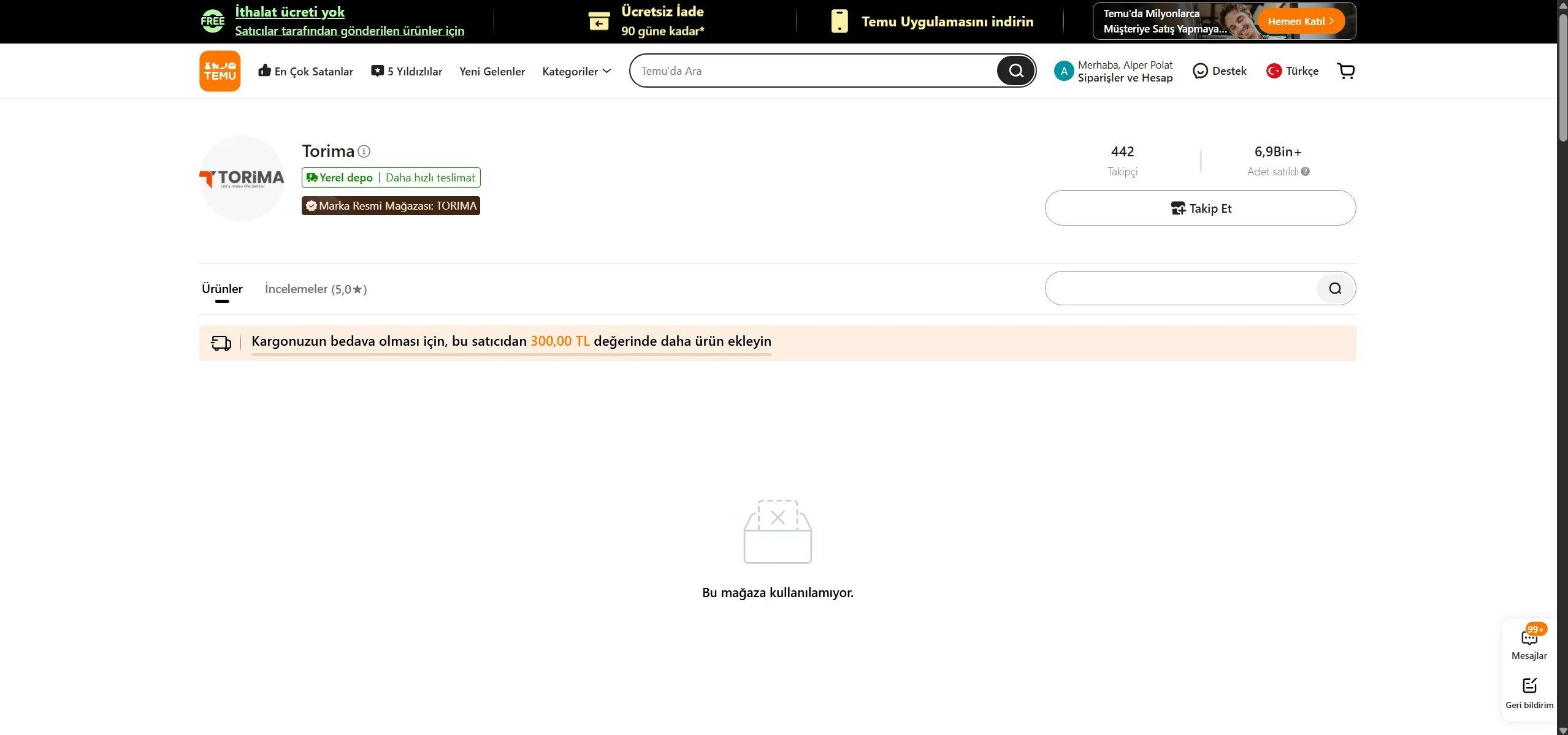The height and width of the screenshot is (735, 1568).
Task: Click the Destek headset icon
Action: coord(1200,71)
